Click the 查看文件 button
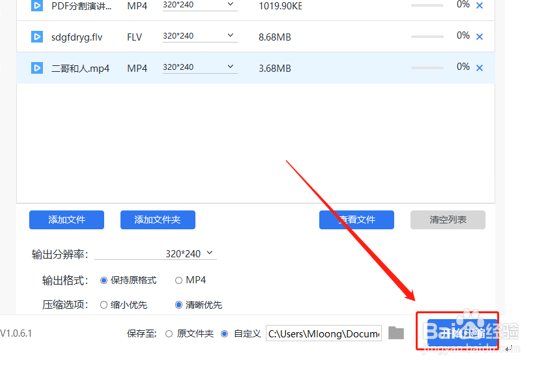The width and height of the screenshot is (551, 368). (356, 220)
